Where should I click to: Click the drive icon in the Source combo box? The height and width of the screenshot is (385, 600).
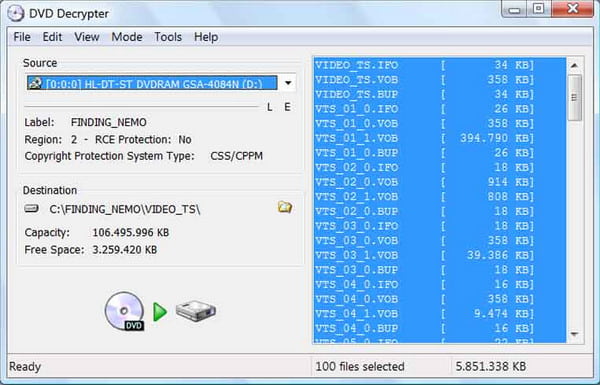[35, 83]
